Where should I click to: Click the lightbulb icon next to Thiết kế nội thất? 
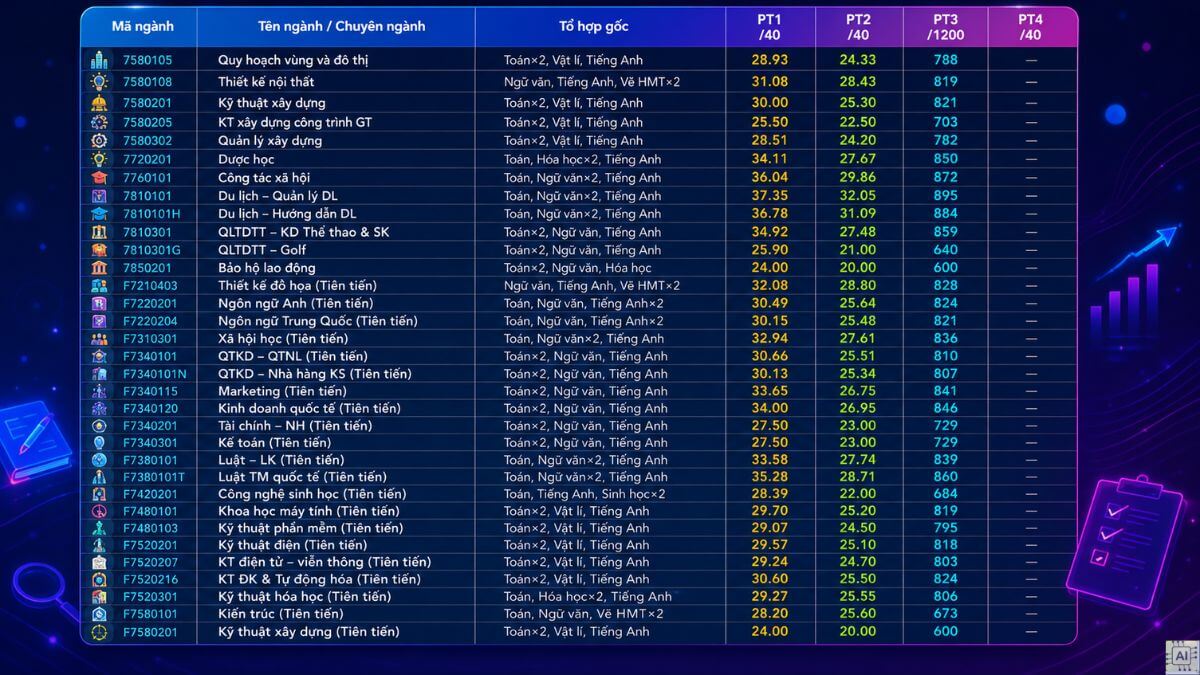click(x=99, y=82)
